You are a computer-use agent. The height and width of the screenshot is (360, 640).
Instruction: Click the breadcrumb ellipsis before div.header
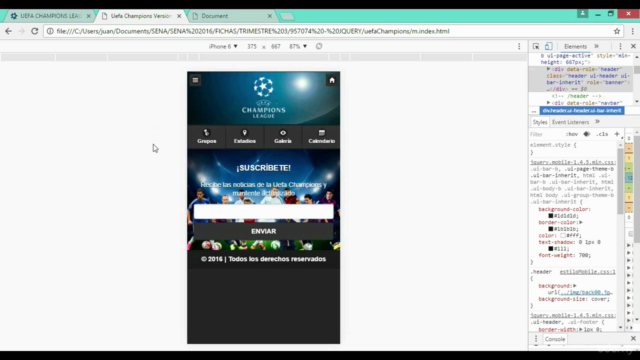pos(534,111)
